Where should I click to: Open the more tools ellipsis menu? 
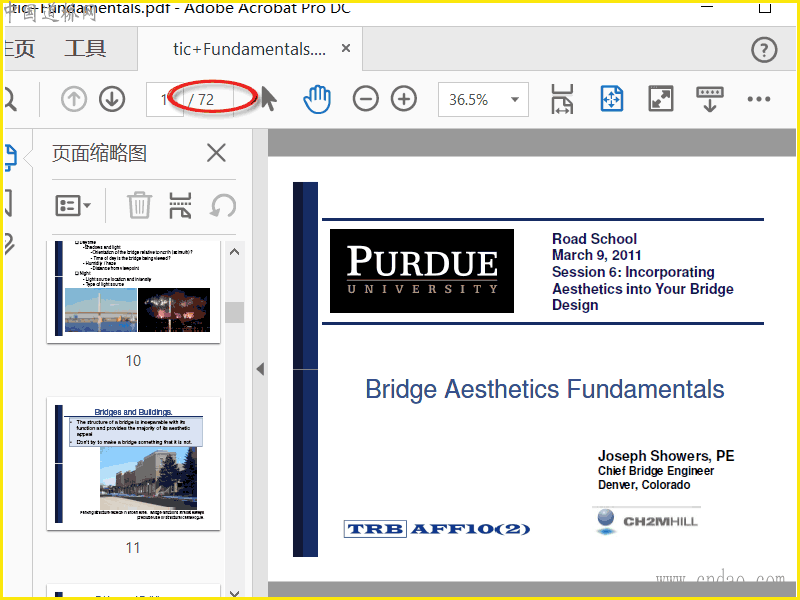coord(759,99)
